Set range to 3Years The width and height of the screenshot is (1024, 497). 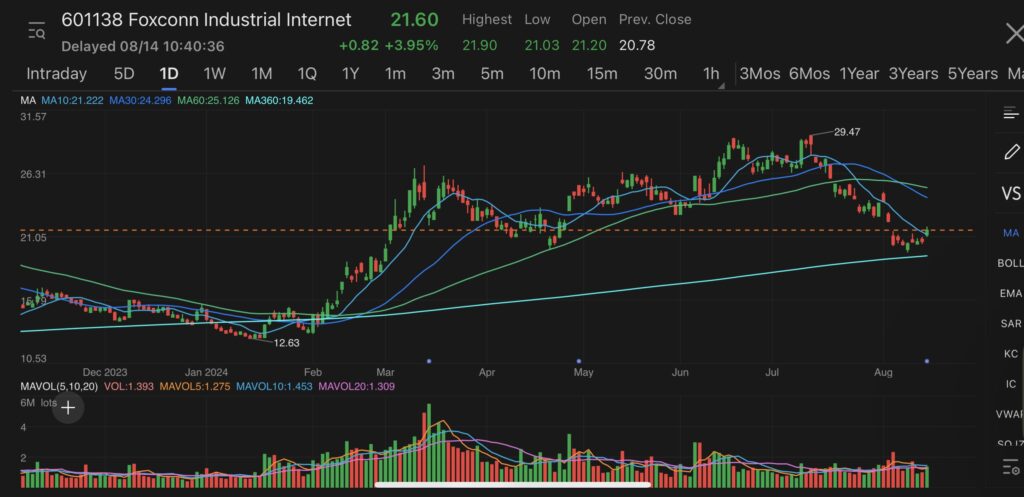(x=913, y=74)
